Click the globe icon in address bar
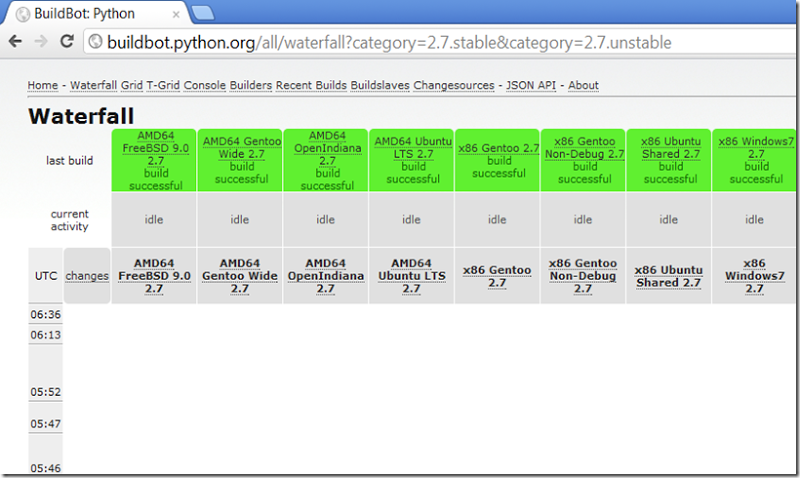 coord(95,41)
